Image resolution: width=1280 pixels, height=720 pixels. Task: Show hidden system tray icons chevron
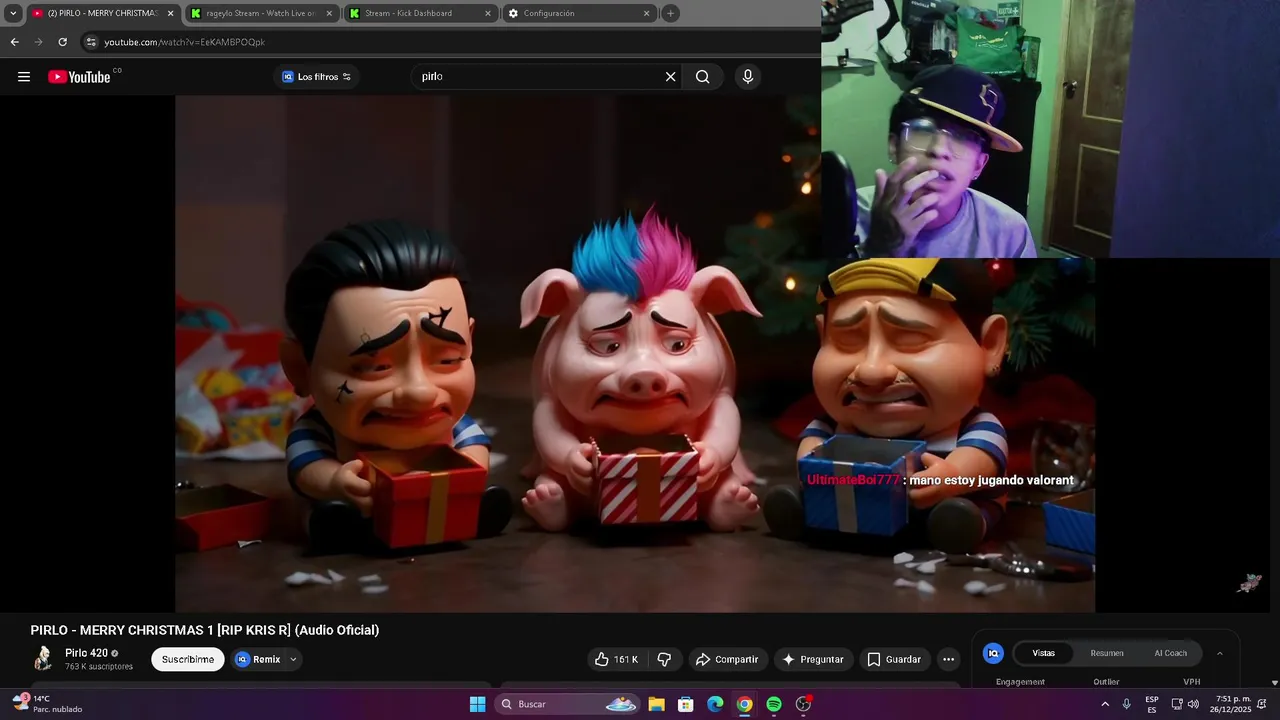(x=1105, y=704)
